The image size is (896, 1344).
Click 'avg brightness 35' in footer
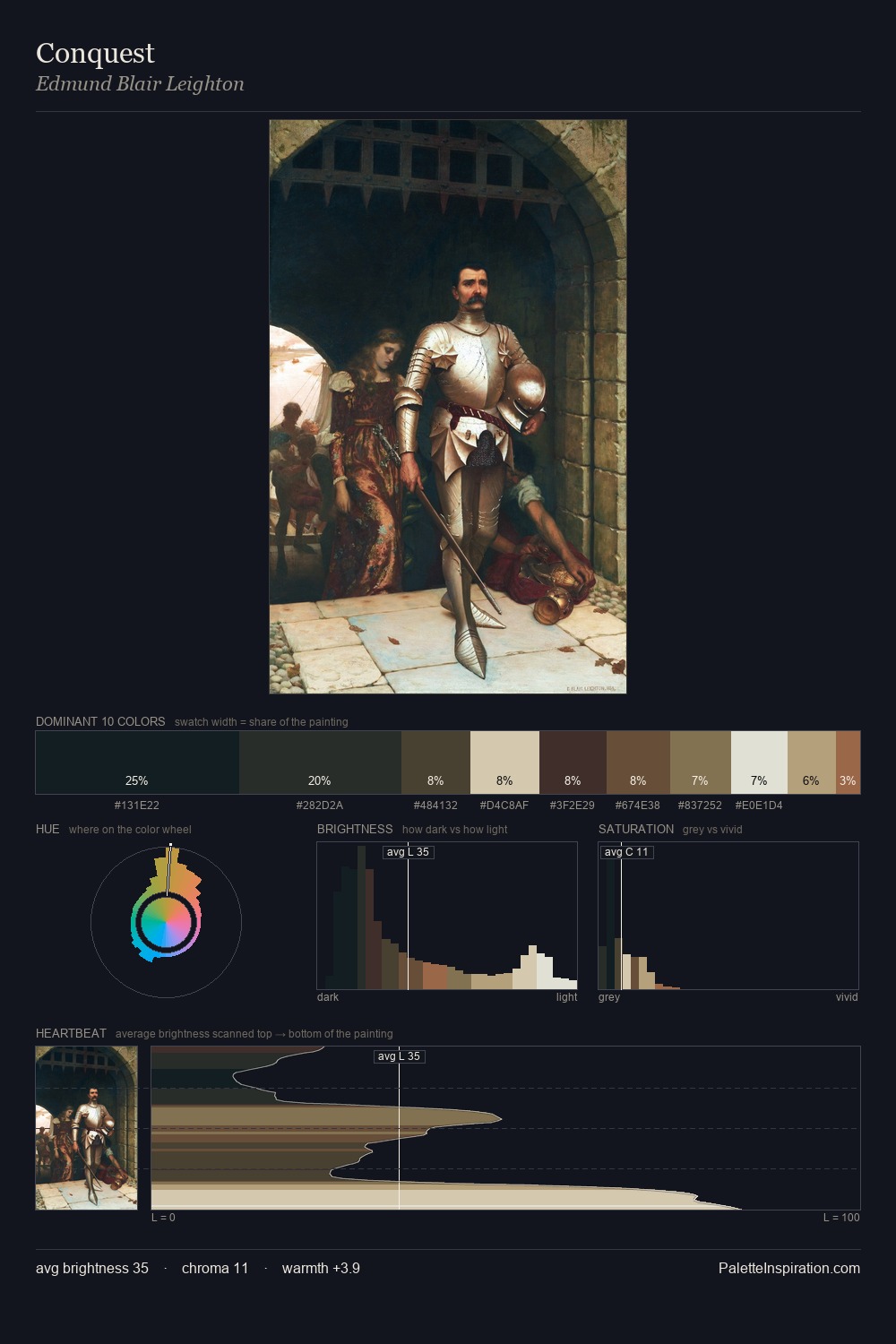pos(92,1268)
